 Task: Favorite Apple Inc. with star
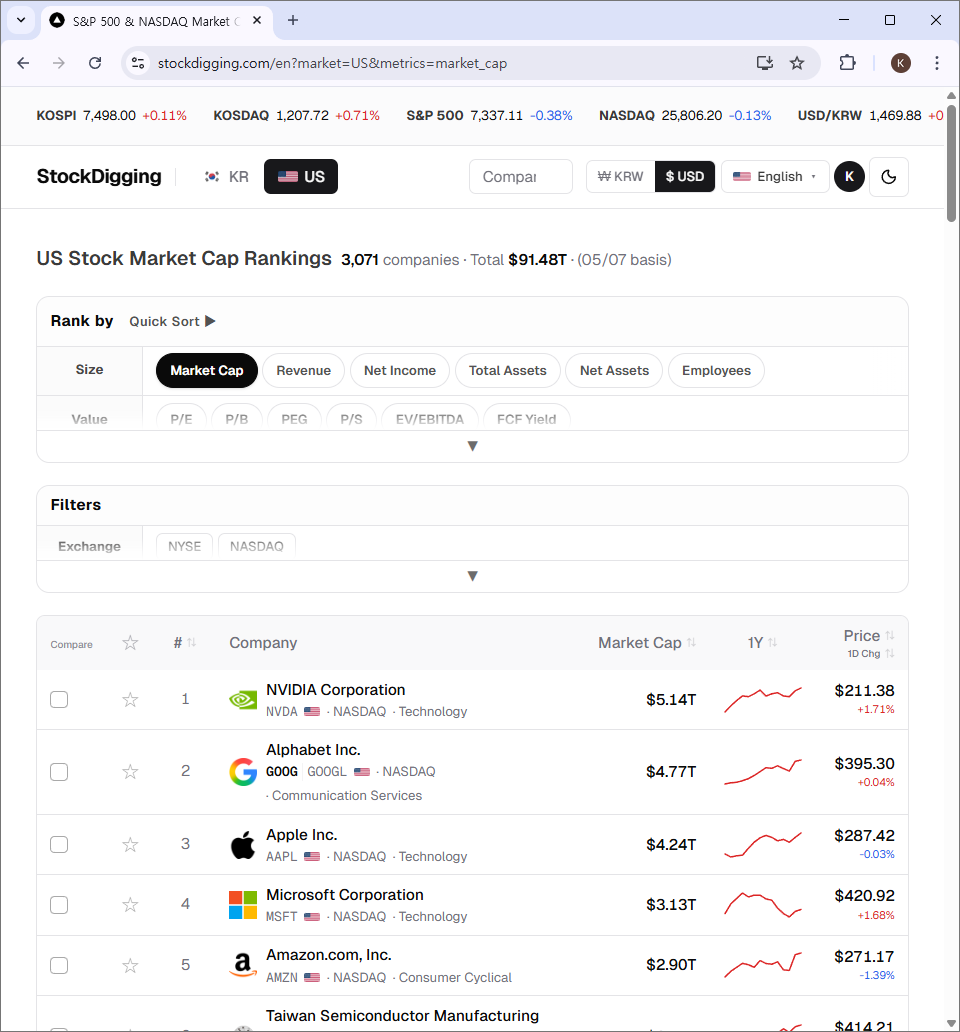[130, 844]
